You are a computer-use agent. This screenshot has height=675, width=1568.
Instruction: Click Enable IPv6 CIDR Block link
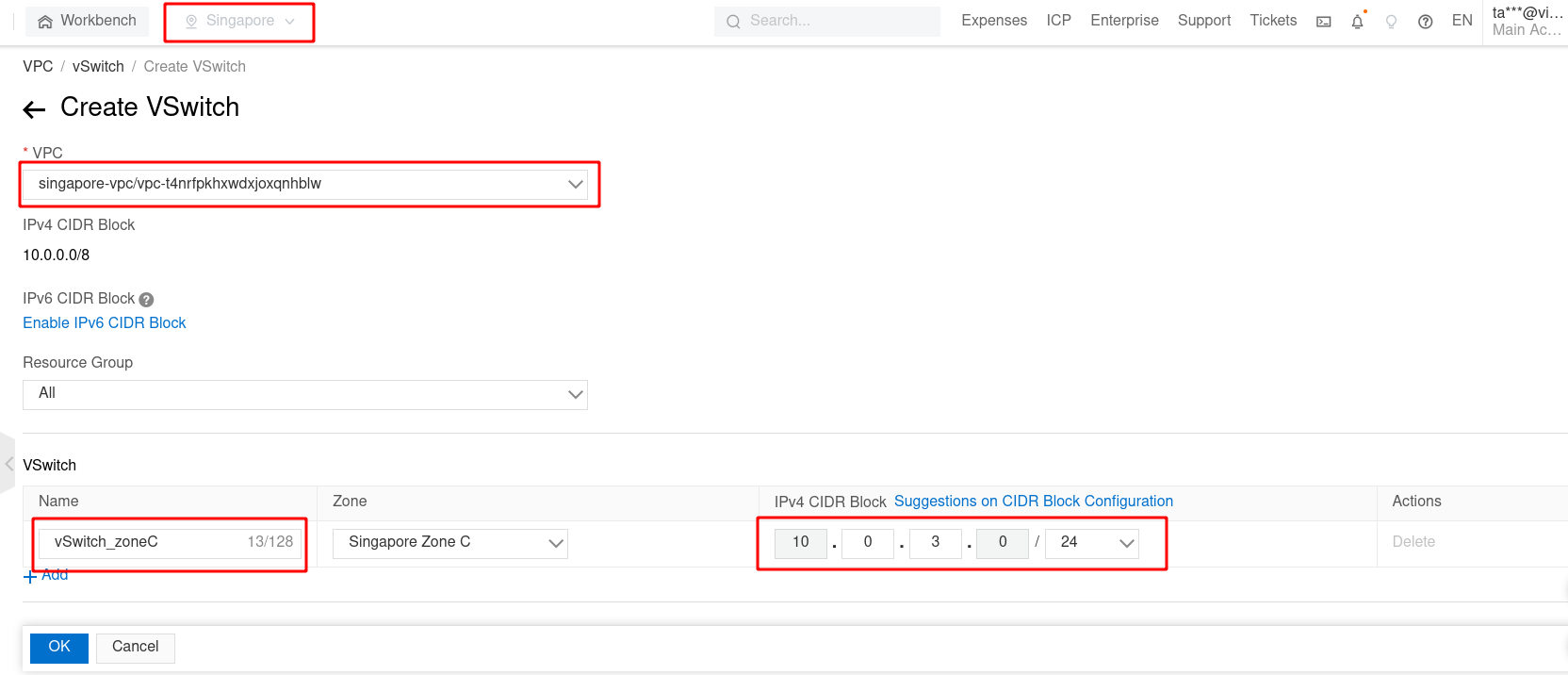pyautogui.click(x=104, y=322)
